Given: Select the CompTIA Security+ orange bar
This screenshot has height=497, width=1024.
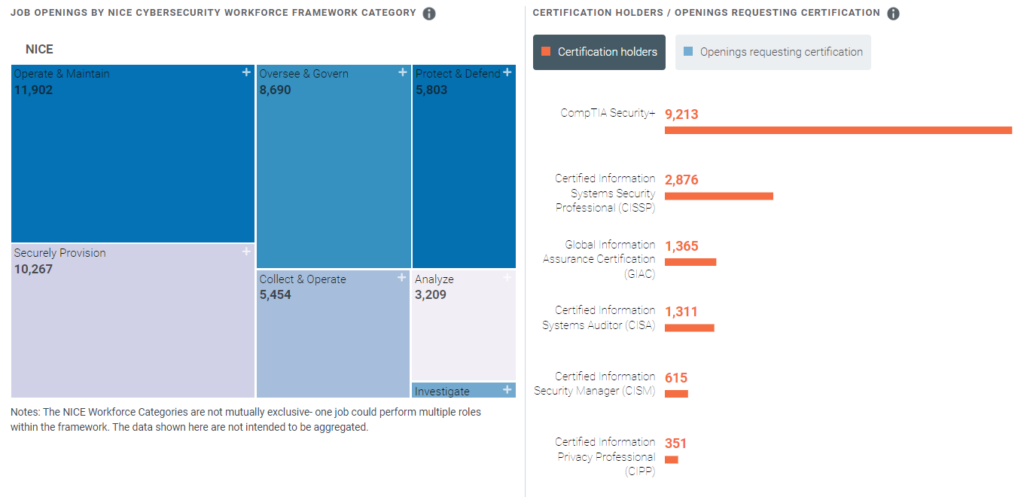Looking at the screenshot, I should pyautogui.click(x=838, y=130).
